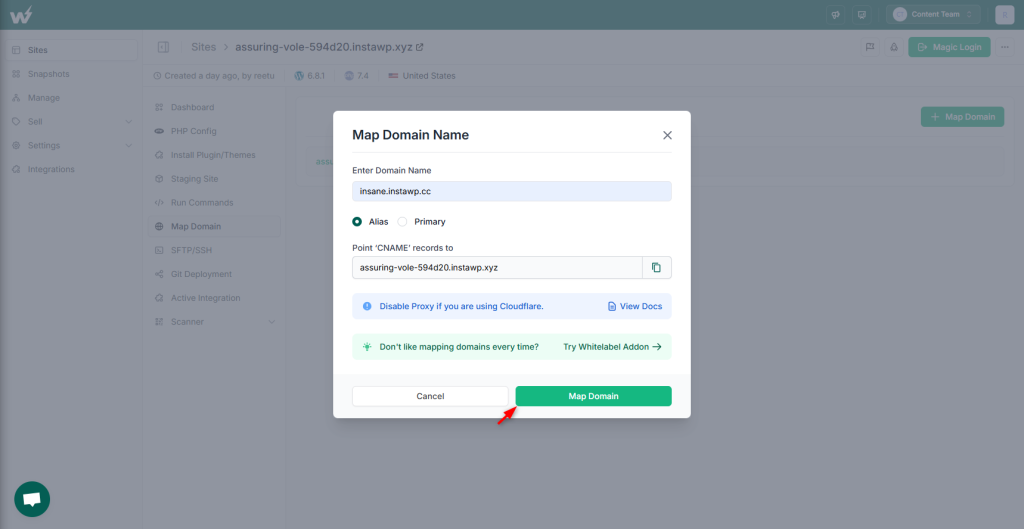Close the Map Domain Name dialog
Image resolution: width=1024 pixels, height=529 pixels.
coord(667,135)
